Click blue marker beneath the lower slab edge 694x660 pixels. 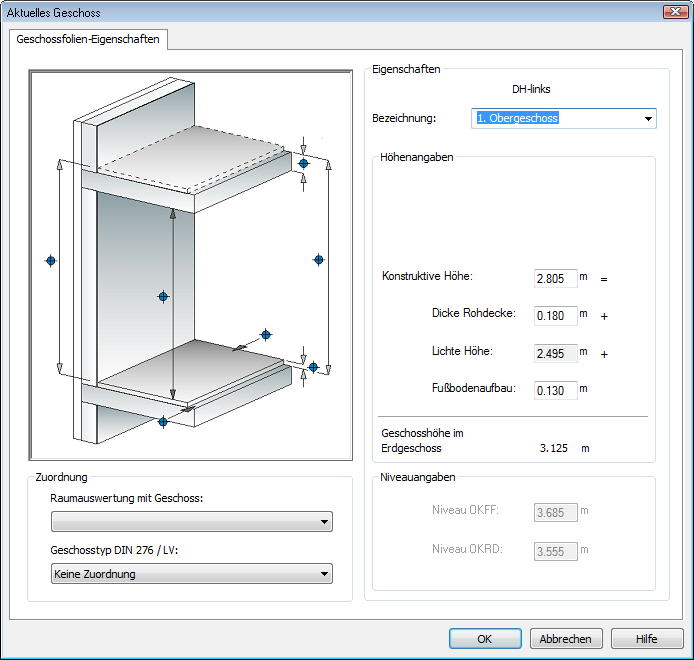[x=163, y=422]
